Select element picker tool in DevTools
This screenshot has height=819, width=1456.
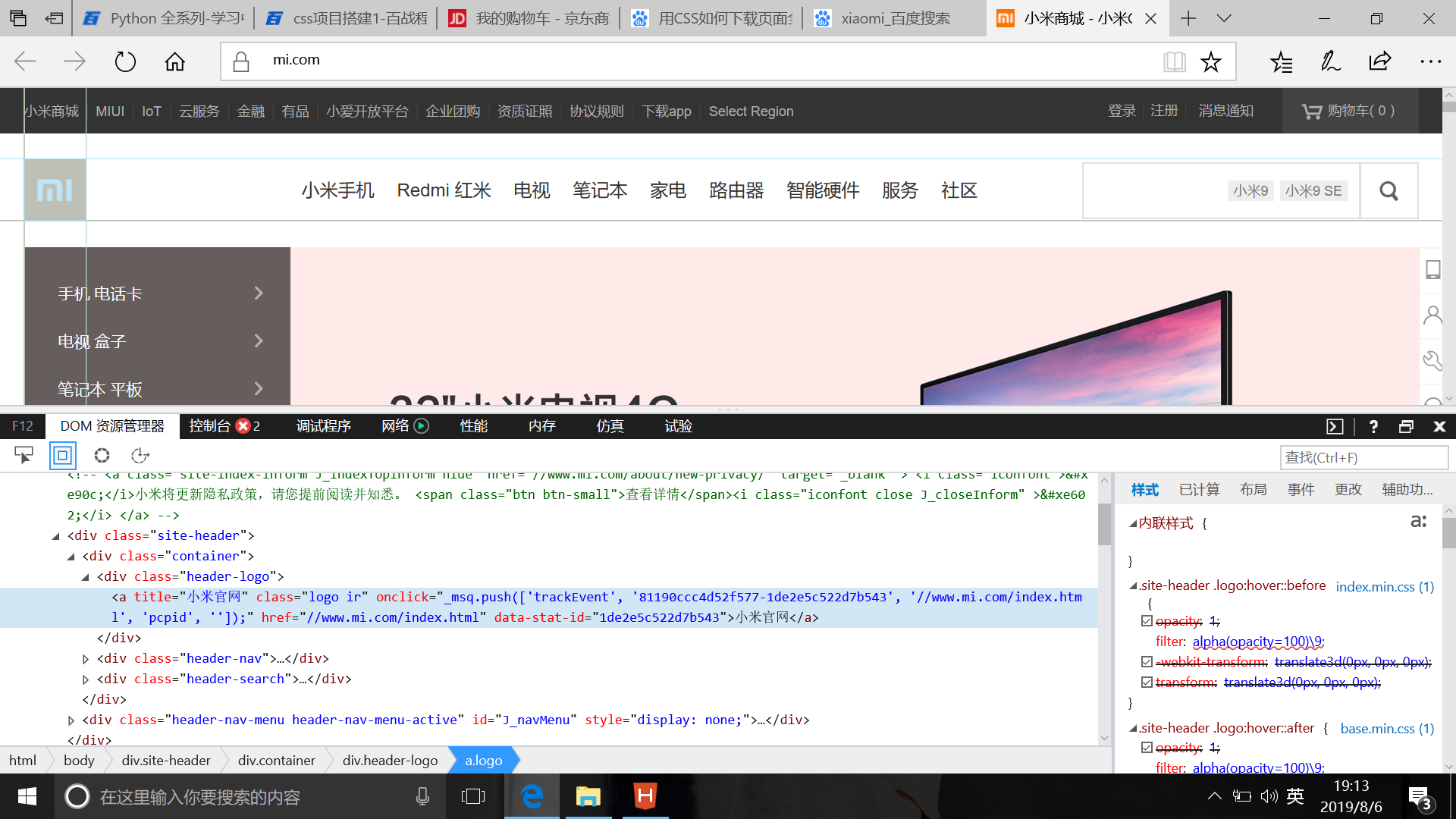click(x=24, y=455)
